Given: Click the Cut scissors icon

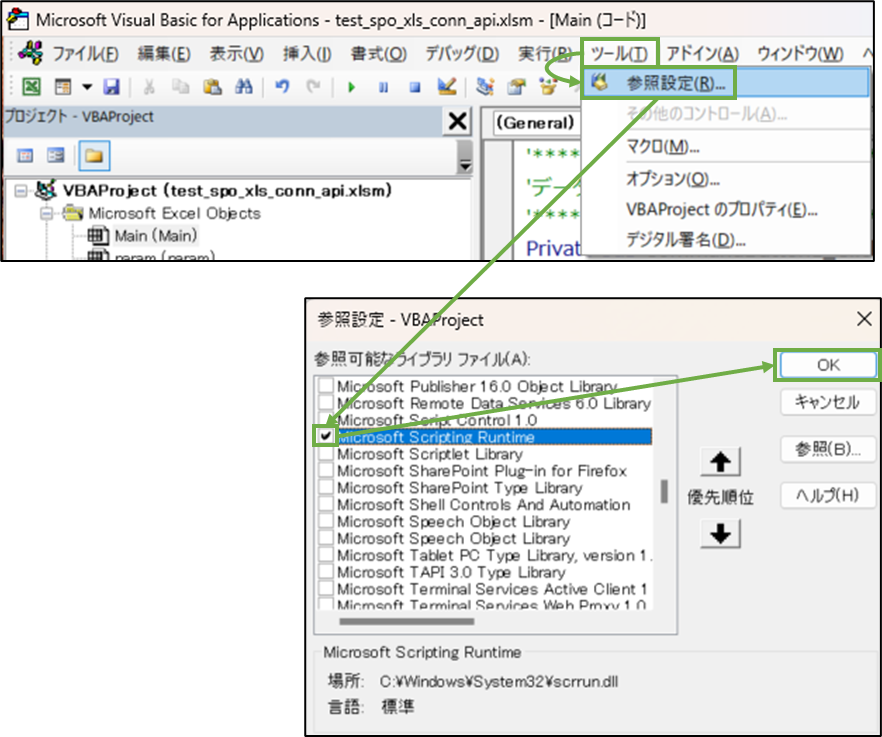Looking at the screenshot, I should click(149, 87).
